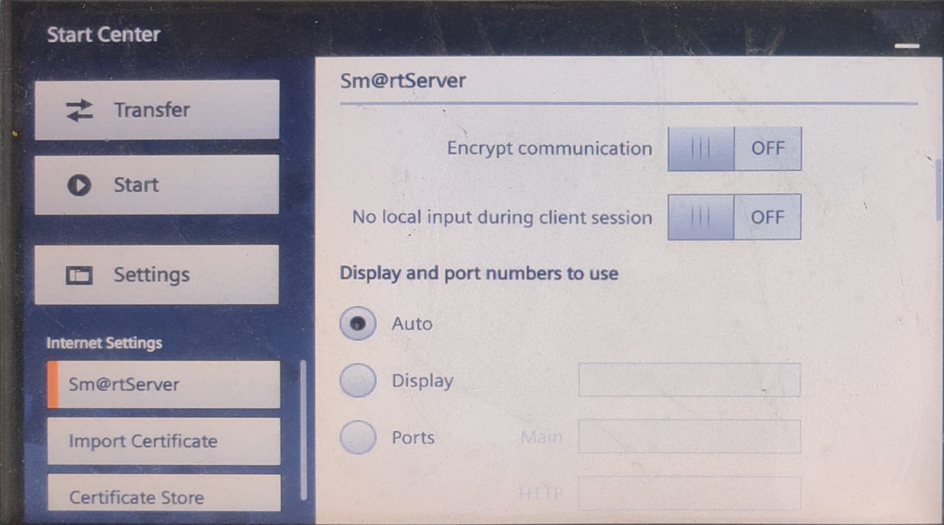Click the Internet Settings list scrollbar
944x525 pixels.
click(303, 430)
